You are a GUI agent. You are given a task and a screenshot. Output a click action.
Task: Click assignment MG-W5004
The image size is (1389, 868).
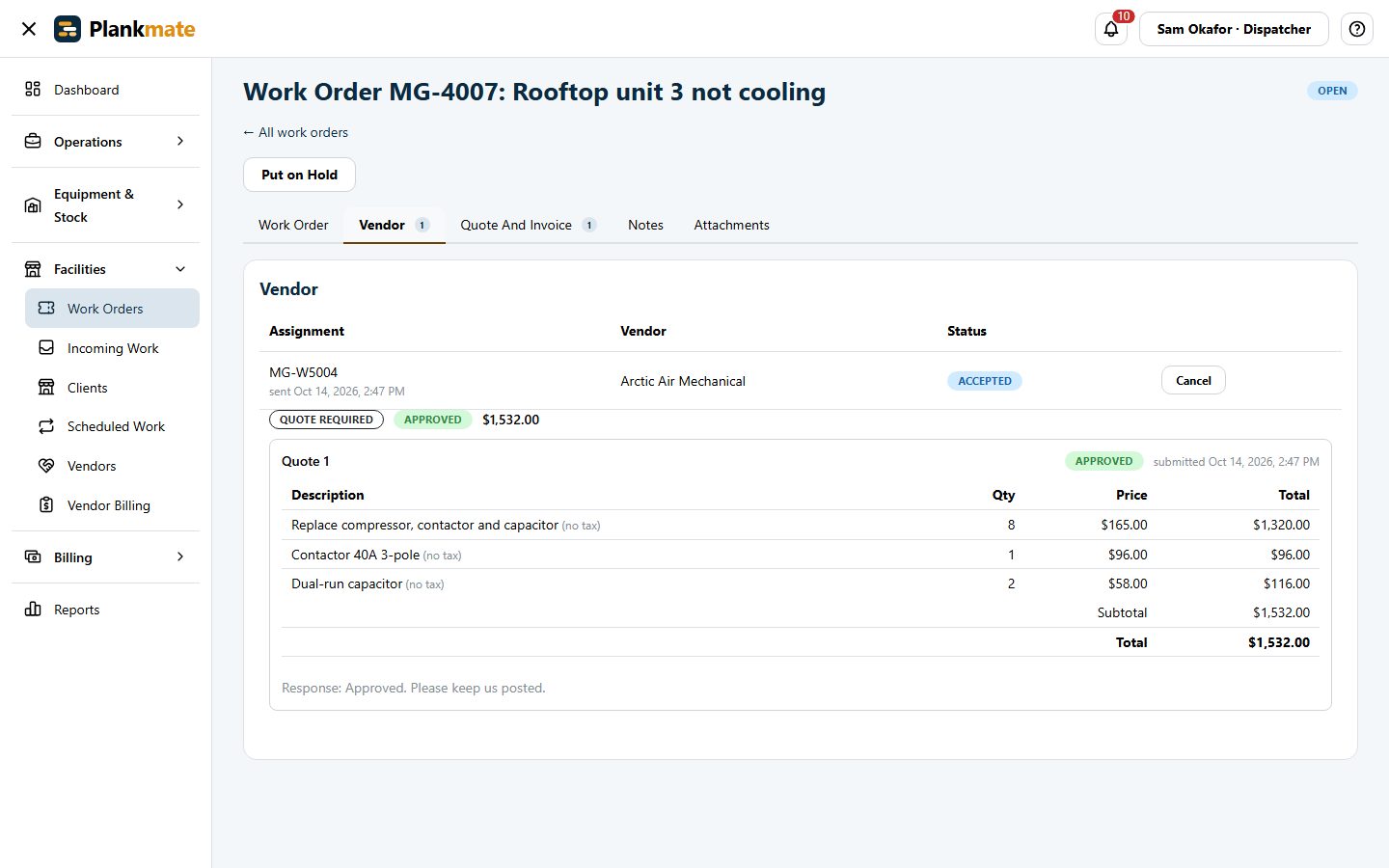coord(303,372)
